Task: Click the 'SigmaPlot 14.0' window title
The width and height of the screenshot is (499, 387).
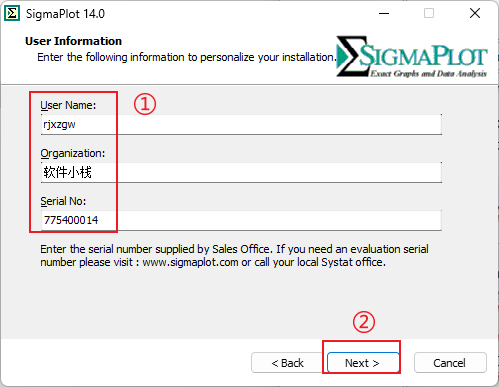Action: pos(65,14)
